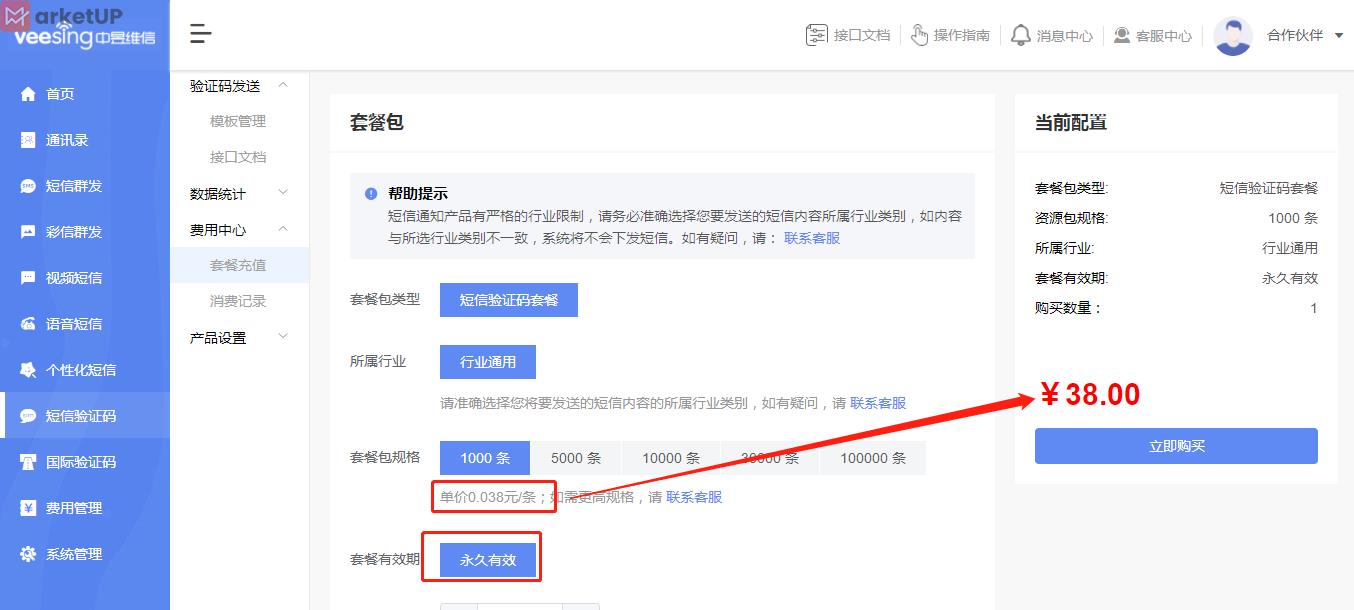Image resolution: width=1354 pixels, height=610 pixels.
Task: Click the 短信群发 sidebar icon
Action: 28,186
